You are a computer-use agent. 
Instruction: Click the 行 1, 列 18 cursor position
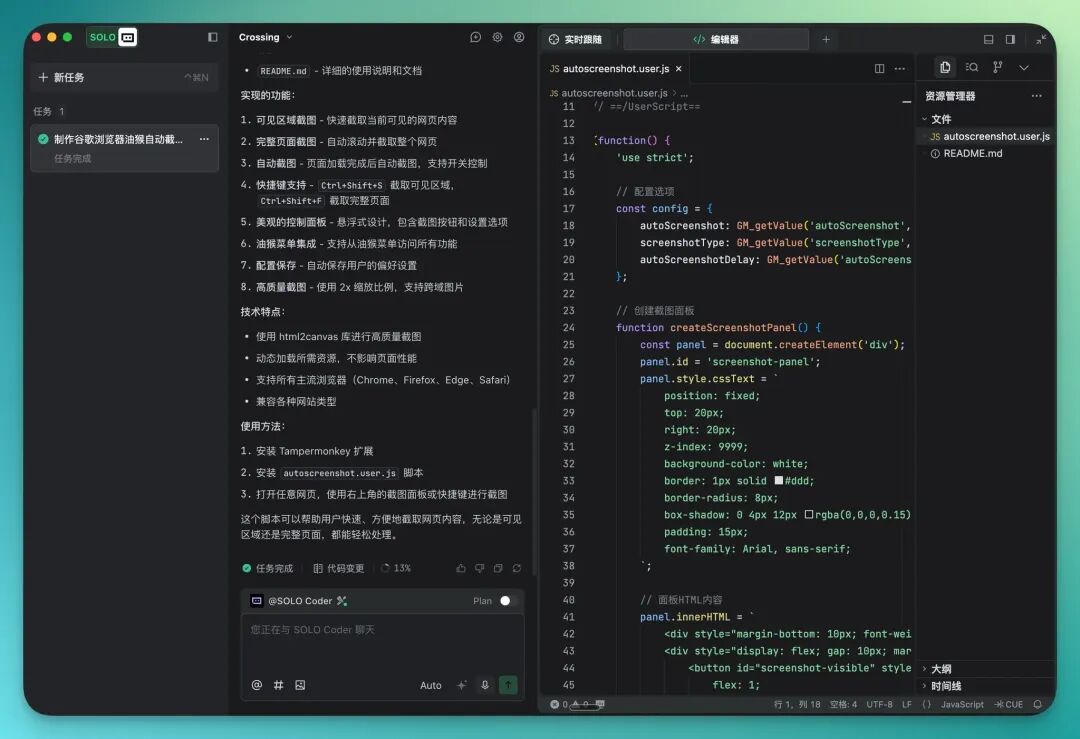[x=797, y=705]
